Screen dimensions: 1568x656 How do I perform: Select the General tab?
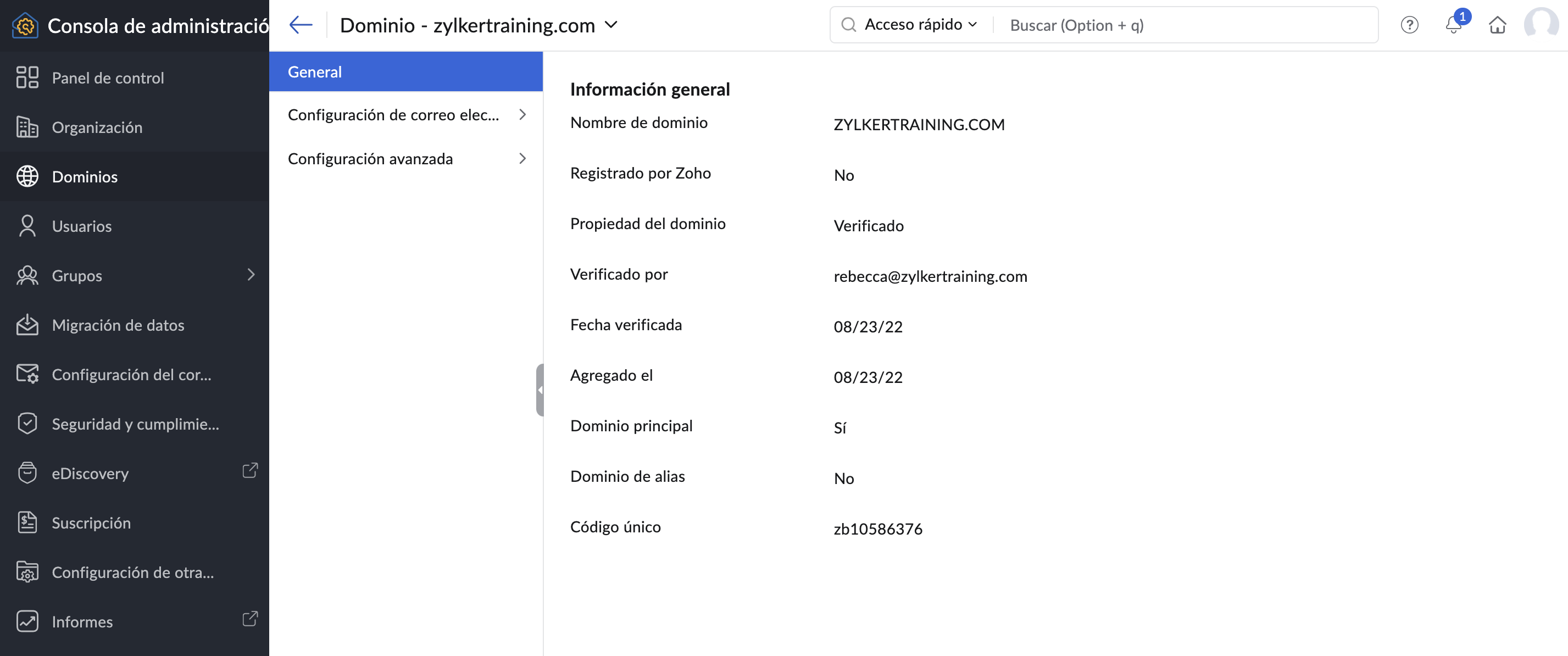405,72
